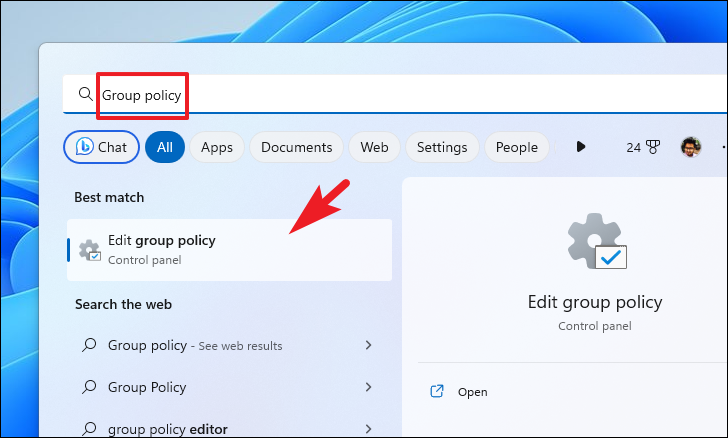This screenshot has width=728, height=438.
Task: Select the Group Policy web suggestion
Action: [x=229, y=387]
